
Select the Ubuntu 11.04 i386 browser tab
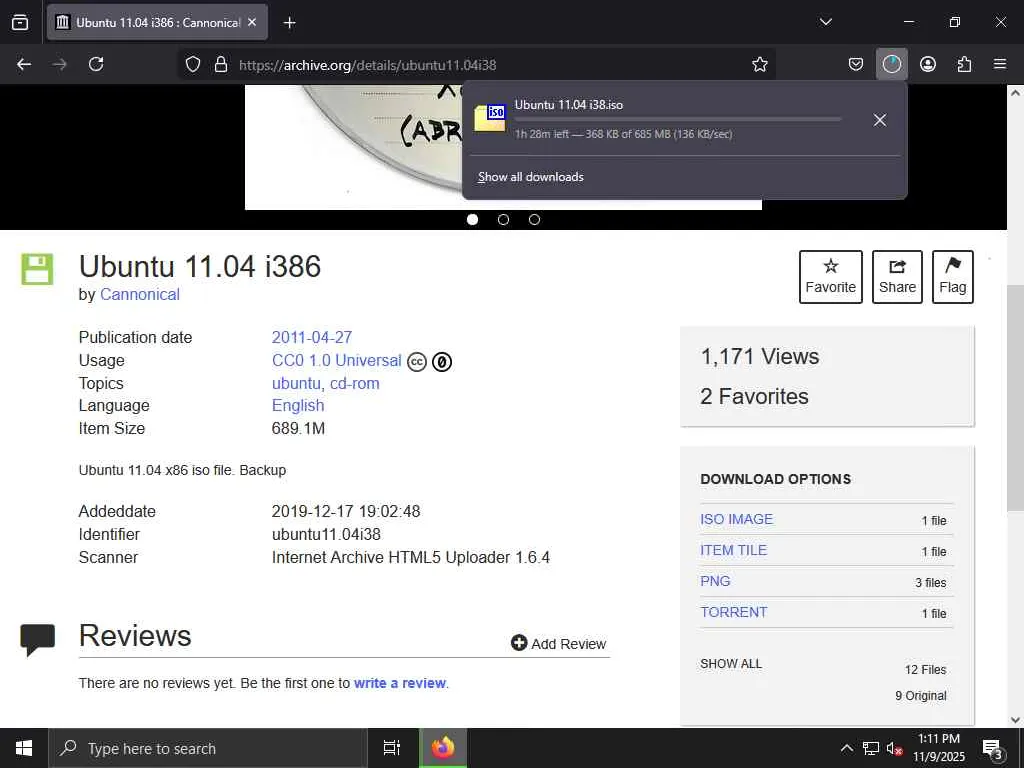click(157, 22)
